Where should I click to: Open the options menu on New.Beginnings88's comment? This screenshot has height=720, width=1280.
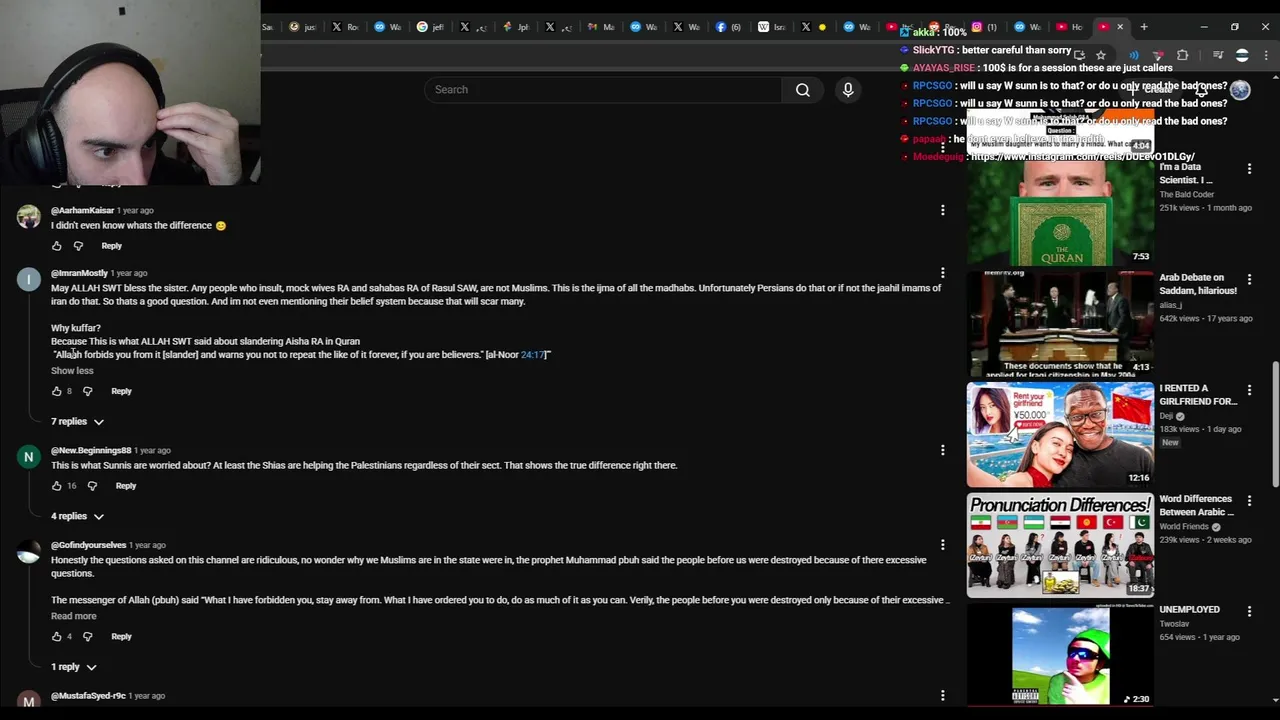coord(942,450)
